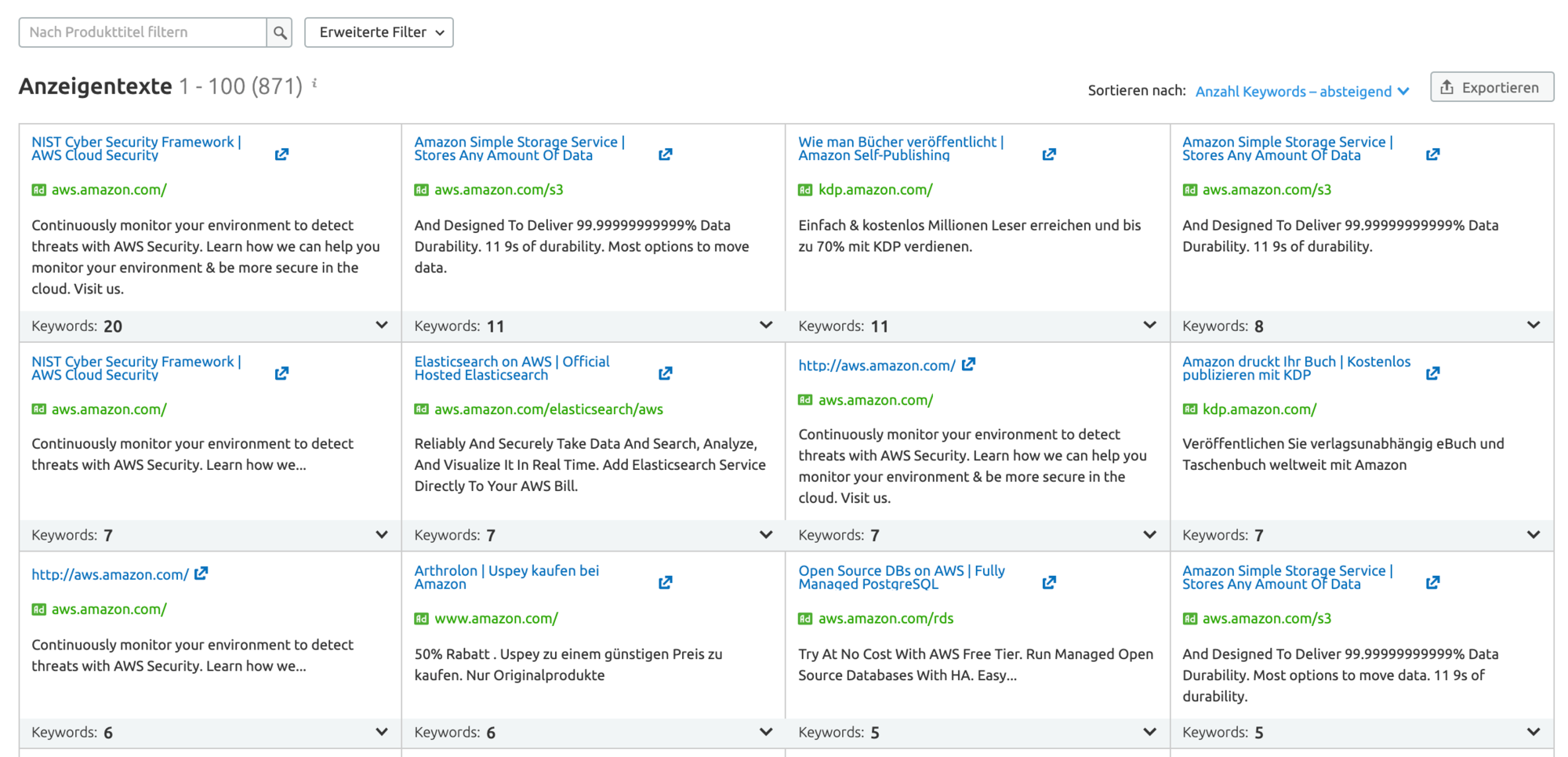Click the Exportieren button
The width and height of the screenshot is (1568, 757).
click(x=1491, y=87)
